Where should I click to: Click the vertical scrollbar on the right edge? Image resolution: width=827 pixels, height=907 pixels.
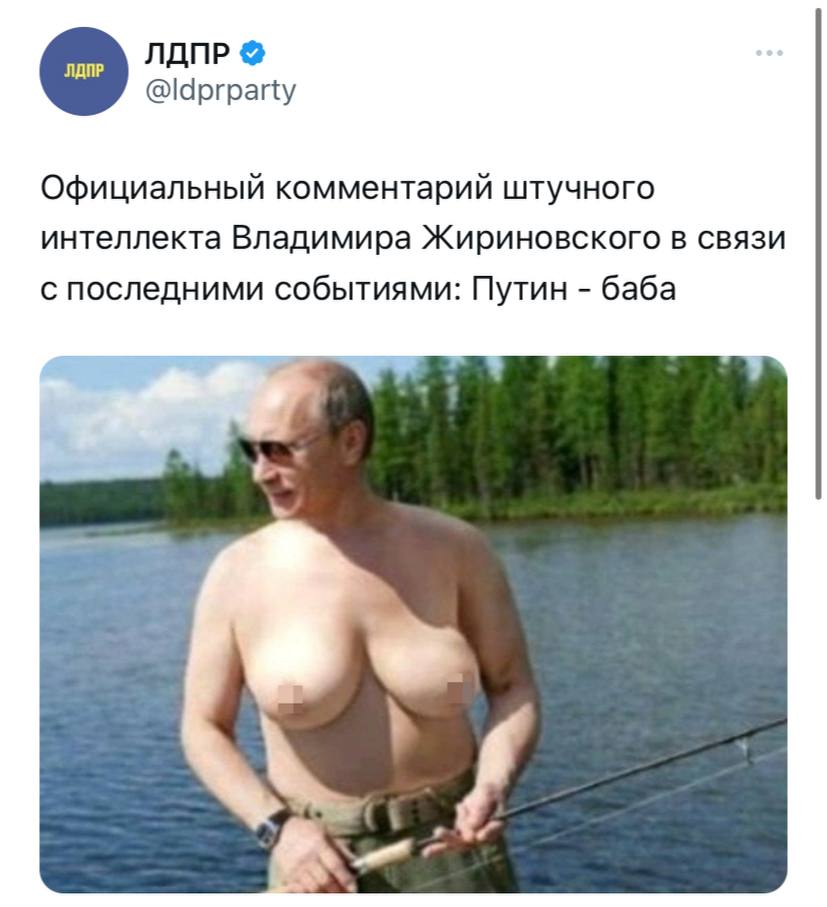[x=818, y=253]
